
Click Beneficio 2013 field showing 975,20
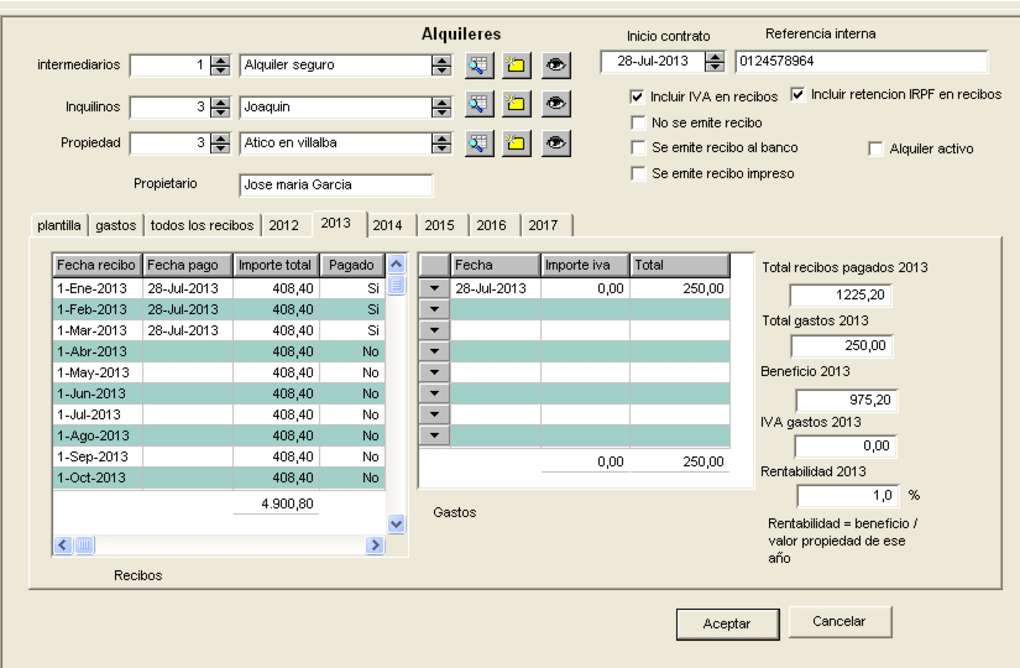tap(846, 400)
